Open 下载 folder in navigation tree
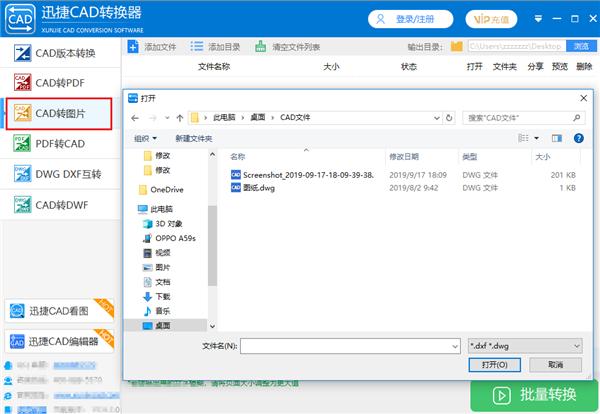 pyautogui.click(x=157, y=297)
